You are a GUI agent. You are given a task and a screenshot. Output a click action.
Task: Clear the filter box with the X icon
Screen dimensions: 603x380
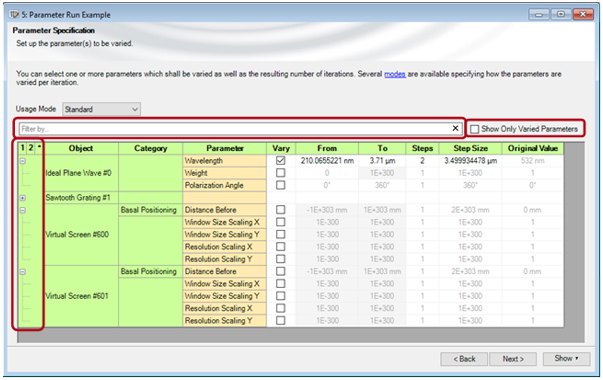[455, 128]
